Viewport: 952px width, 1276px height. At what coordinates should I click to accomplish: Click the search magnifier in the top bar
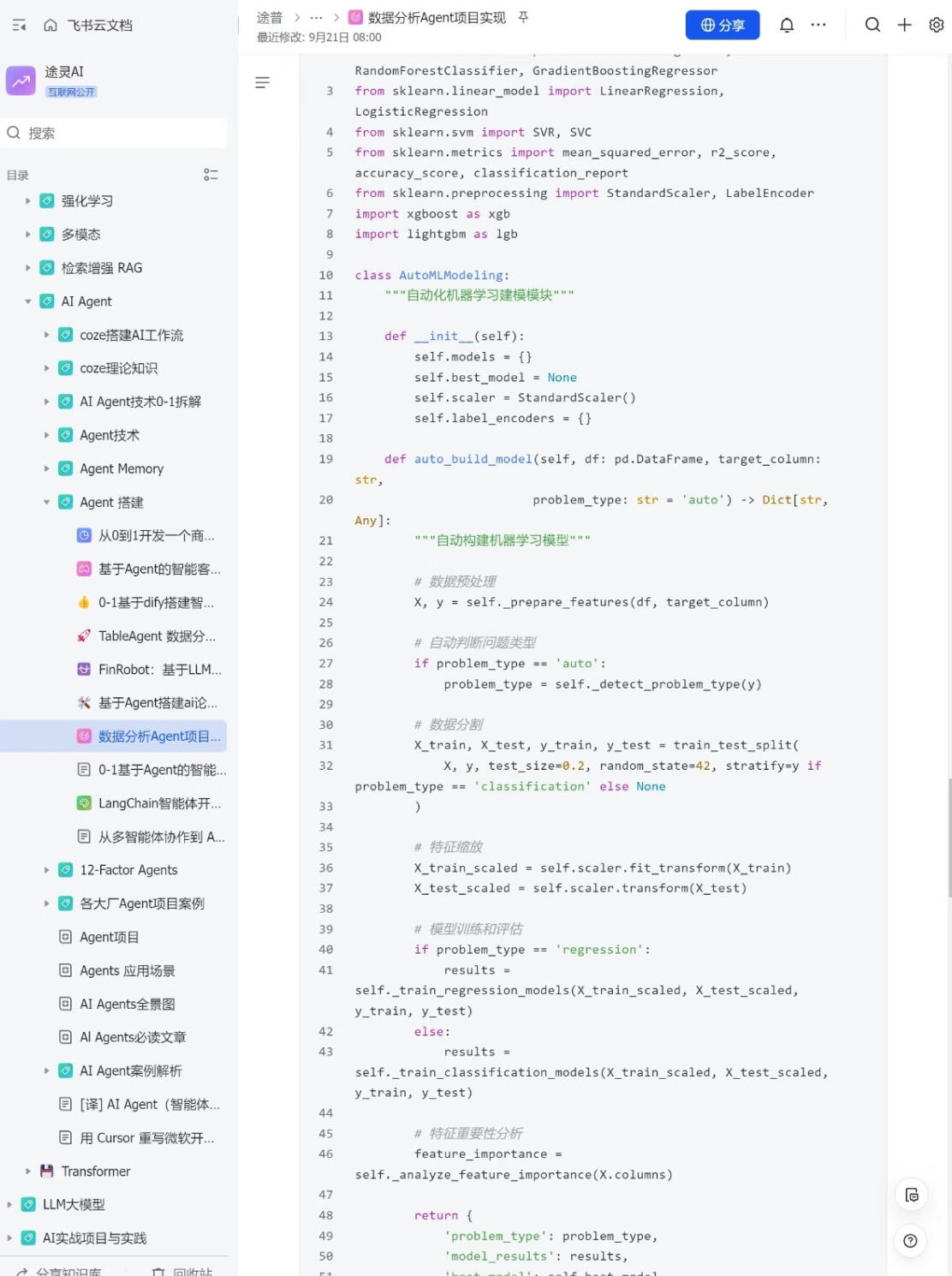click(x=872, y=25)
